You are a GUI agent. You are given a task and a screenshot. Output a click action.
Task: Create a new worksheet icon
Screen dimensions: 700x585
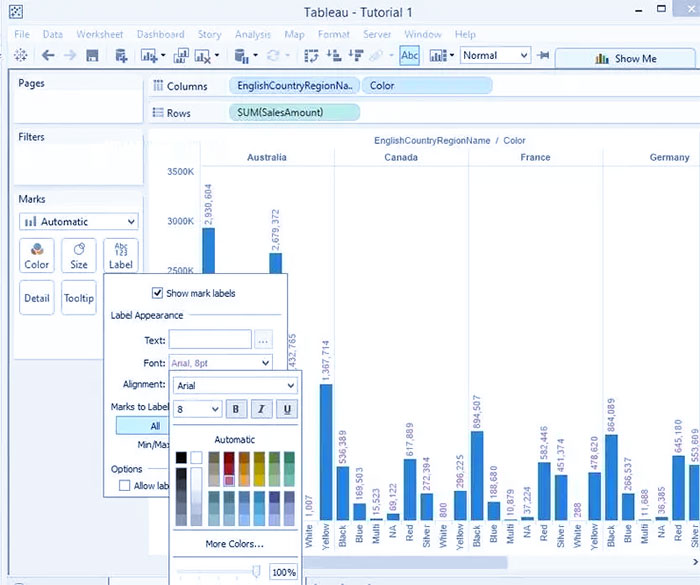point(149,56)
